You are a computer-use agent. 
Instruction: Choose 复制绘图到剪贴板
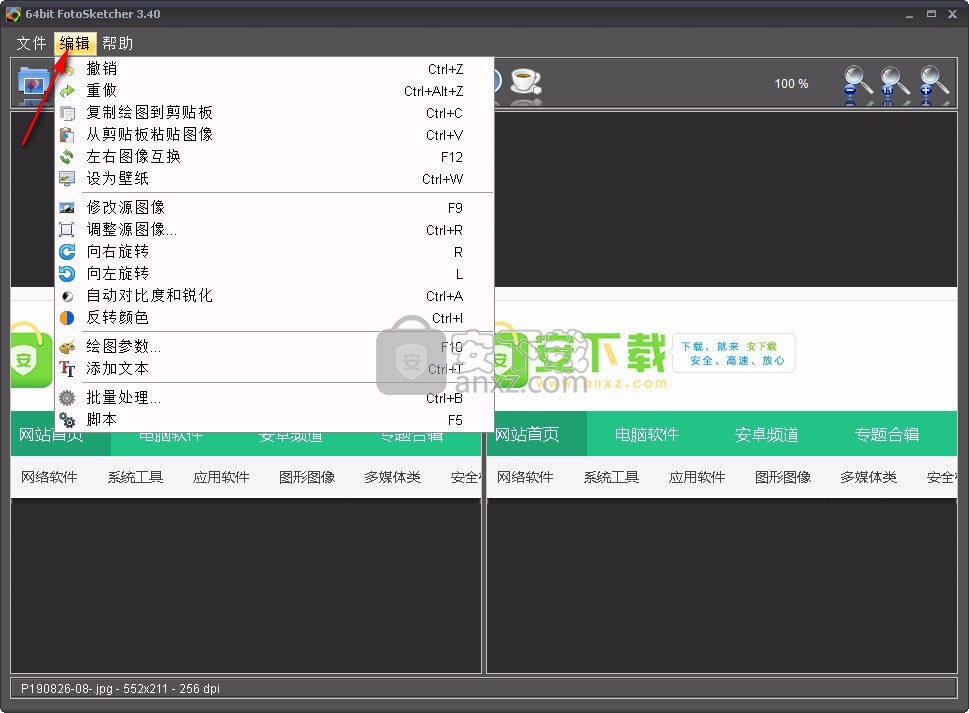(x=274, y=112)
